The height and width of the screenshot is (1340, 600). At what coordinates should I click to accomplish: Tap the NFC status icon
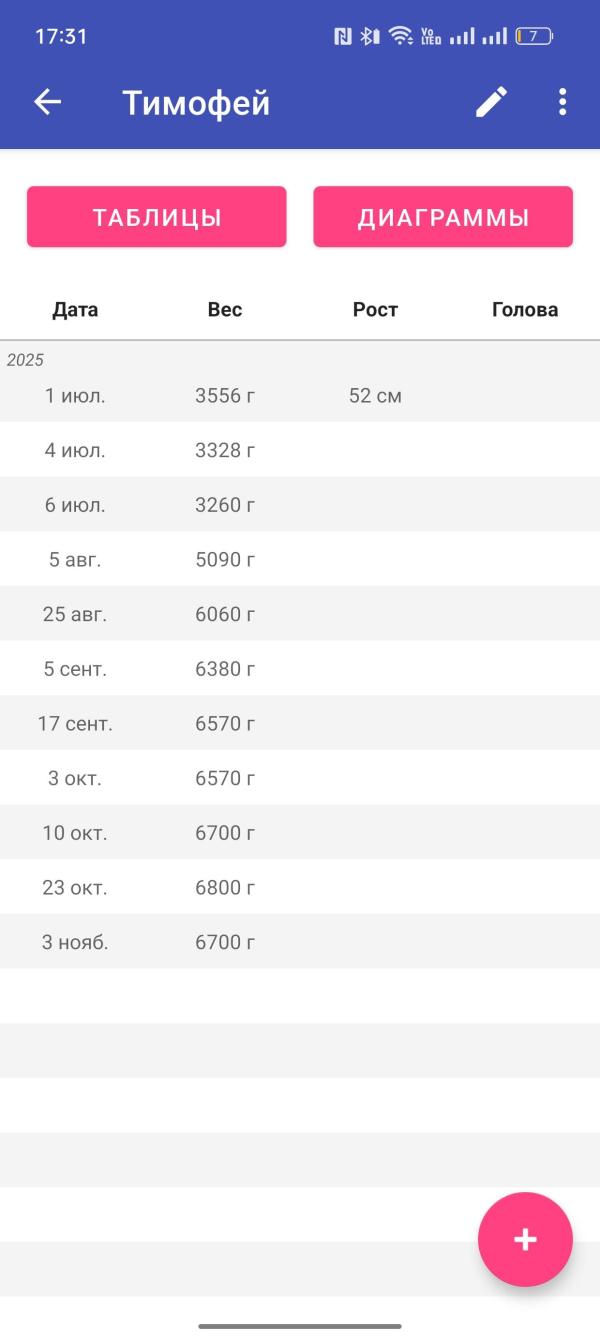(343, 37)
